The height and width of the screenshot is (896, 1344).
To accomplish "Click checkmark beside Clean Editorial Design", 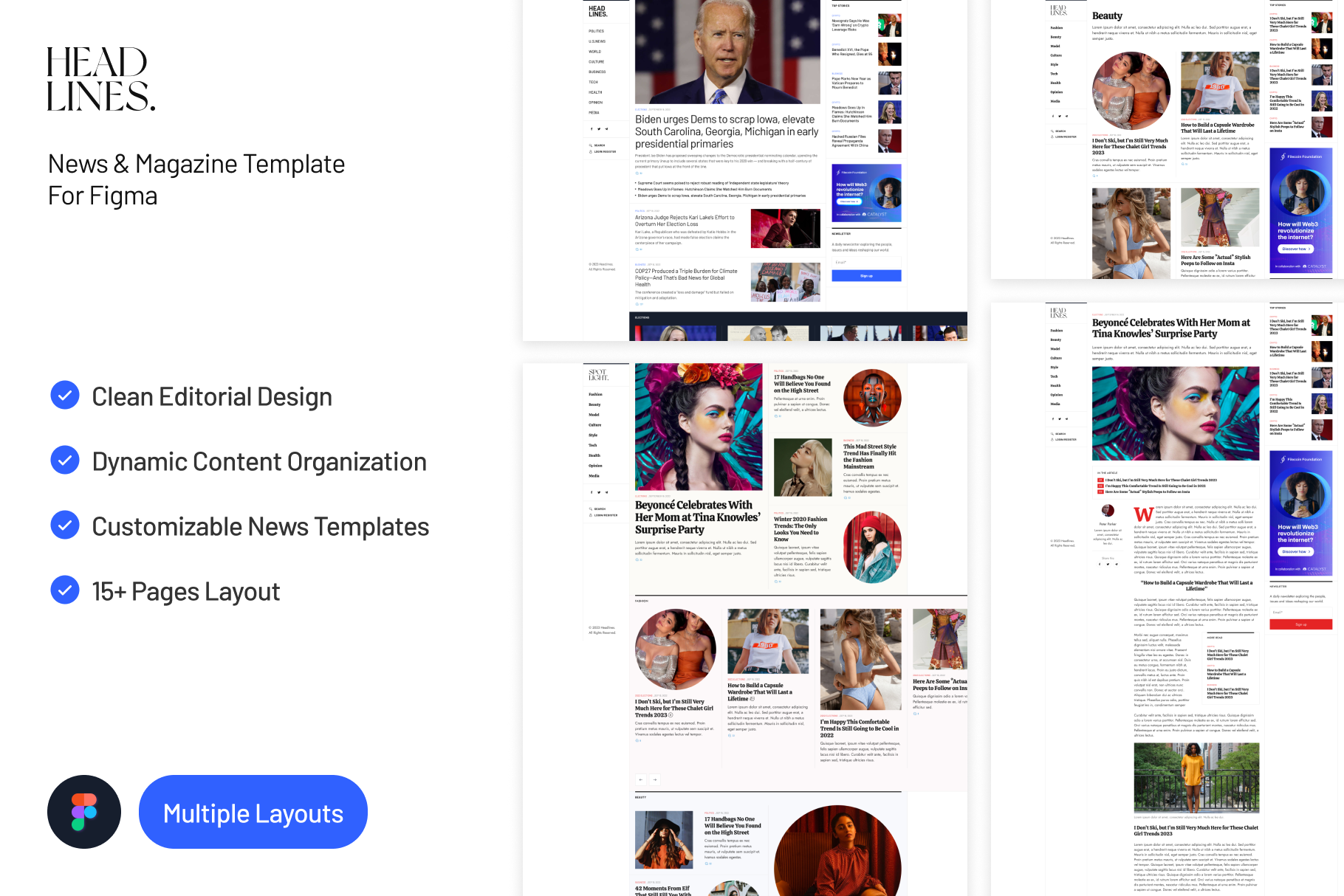I will [65, 396].
